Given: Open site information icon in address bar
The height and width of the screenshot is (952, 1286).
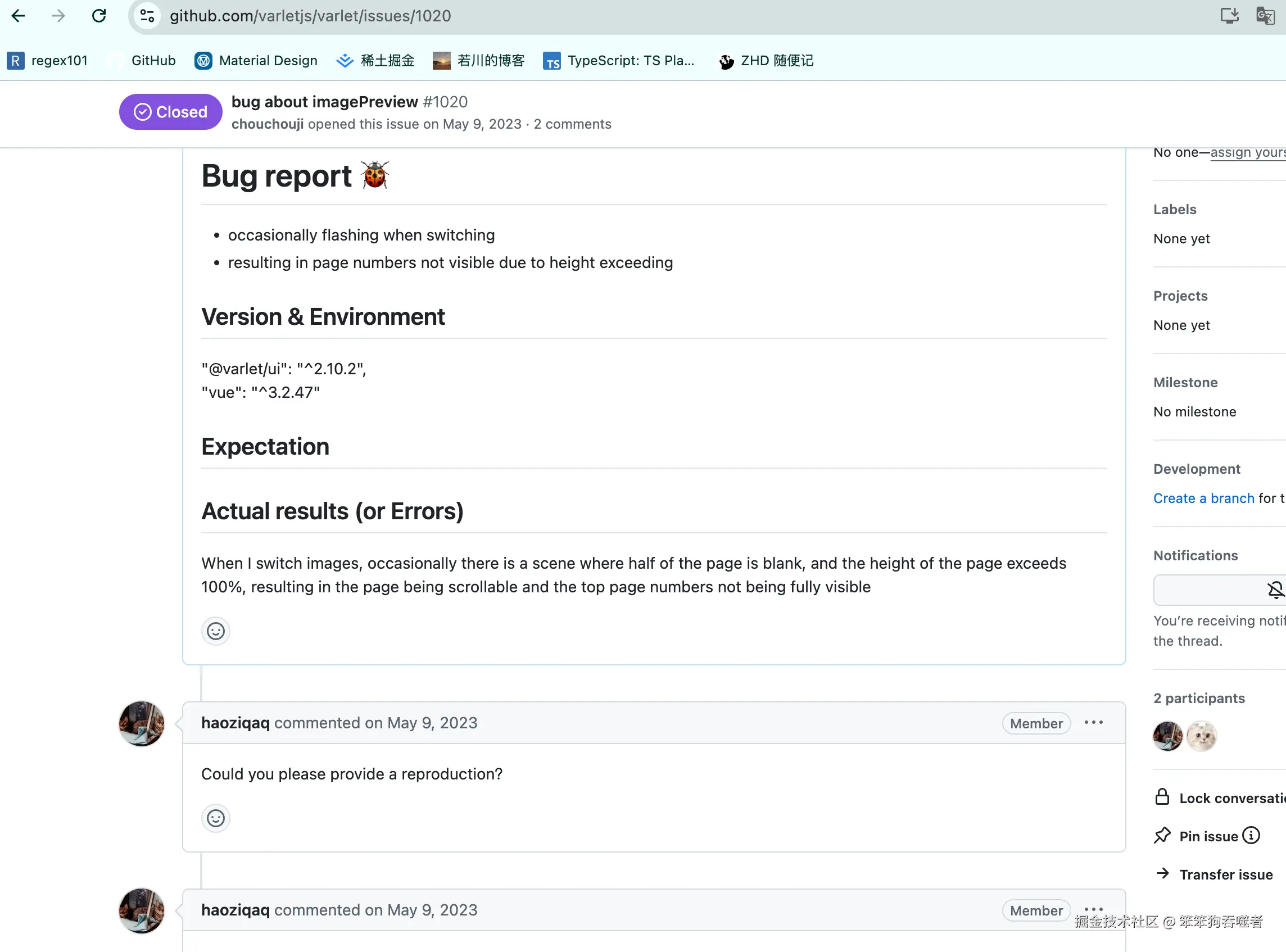Looking at the screenshot, I should [148, 16].
